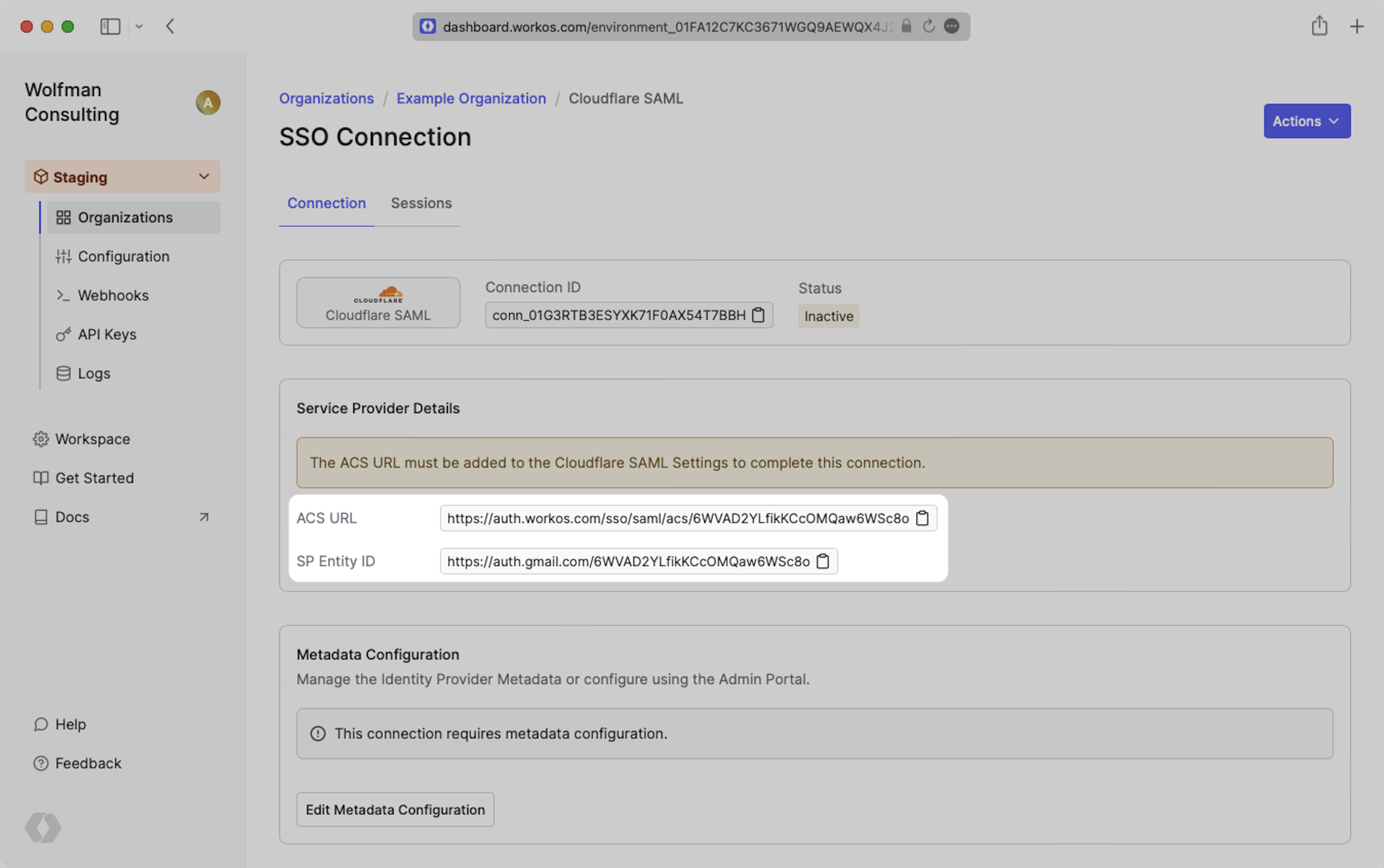Open API Keys in sidebar

point(107,335)
